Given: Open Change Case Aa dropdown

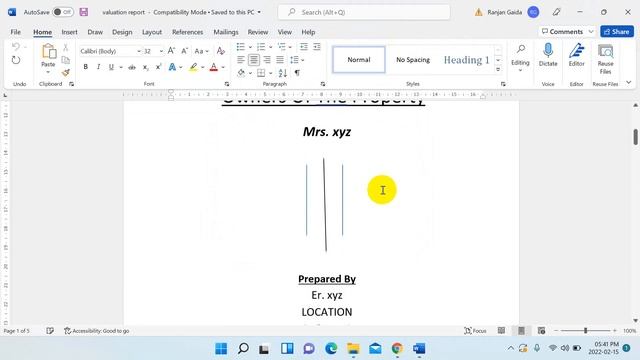Looking at the screenshot, I should tap(201, 51).
